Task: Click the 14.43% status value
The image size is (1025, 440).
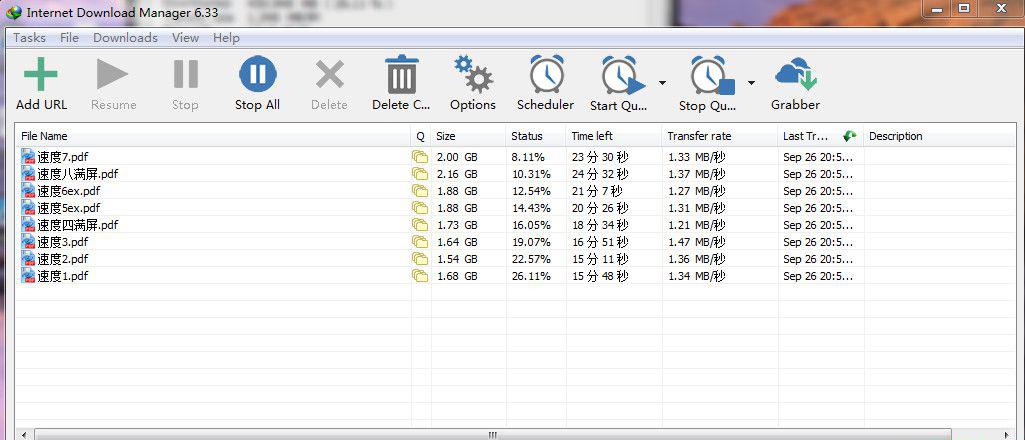Action: point(531,208)
